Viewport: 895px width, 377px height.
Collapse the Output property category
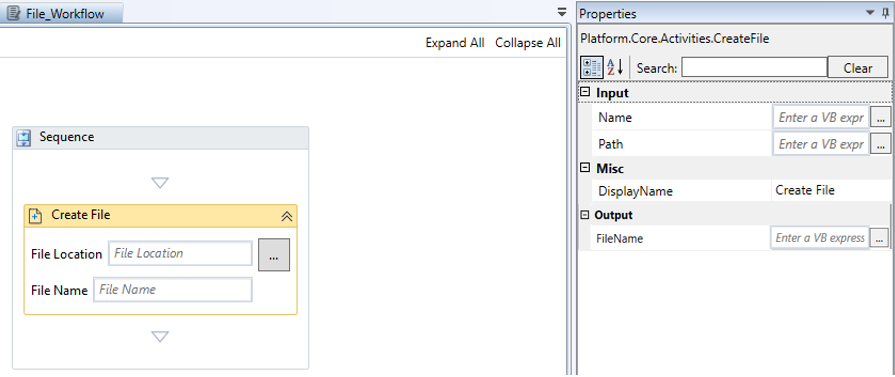[x=584, y=215]
